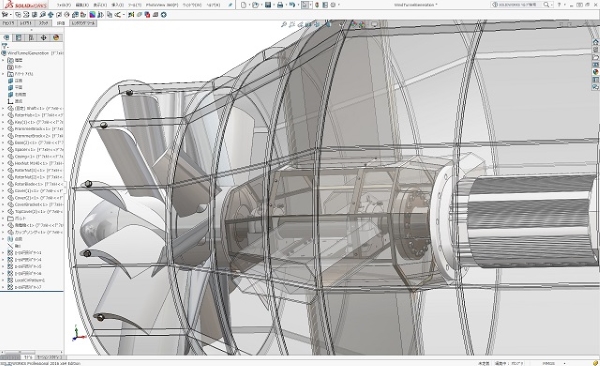The width and height of the screenshot is (600, 366).
Task: Open the DisplayManager appearance sphere tab
Action: [x=56, y=38]
